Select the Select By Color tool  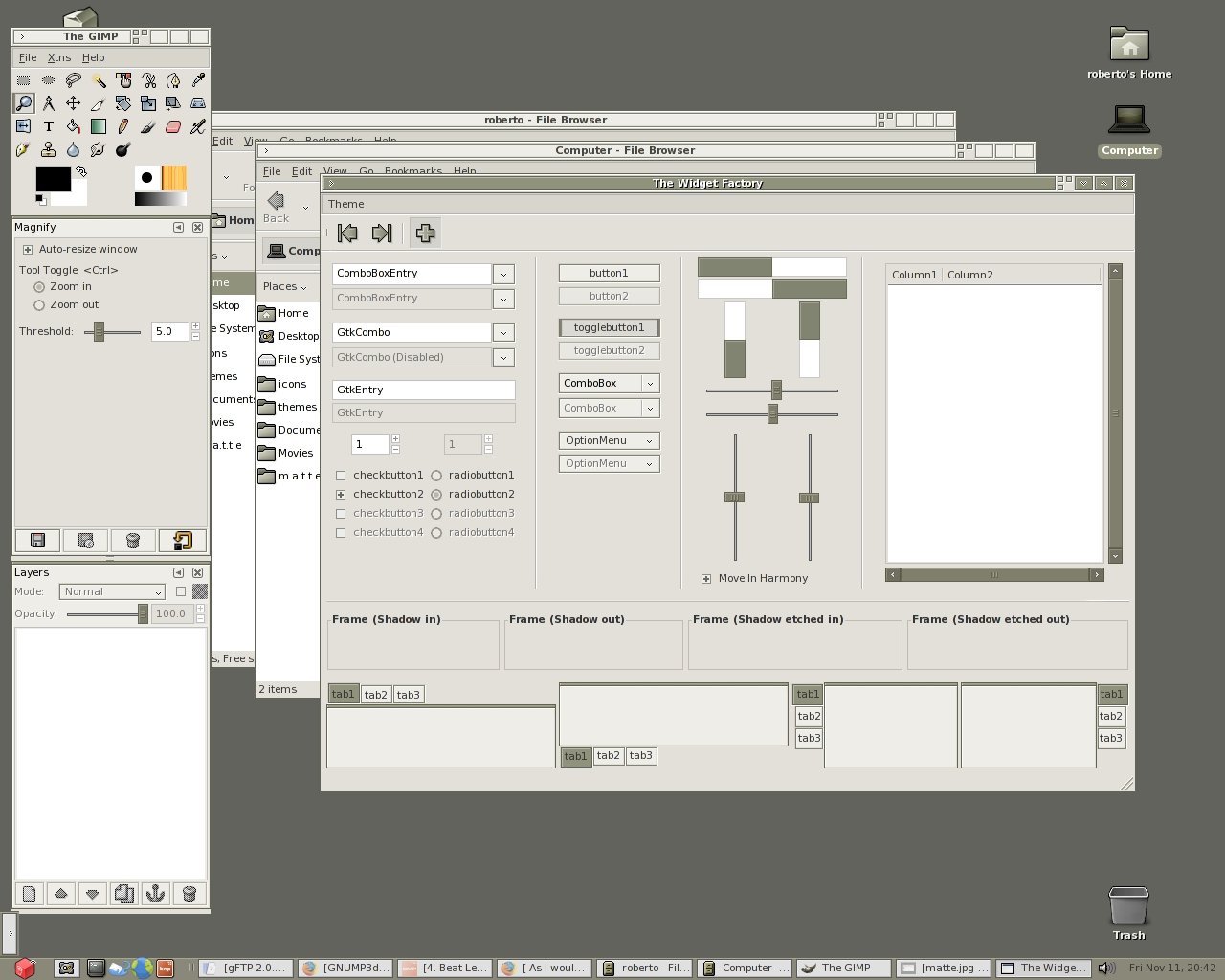click(123, 80)
